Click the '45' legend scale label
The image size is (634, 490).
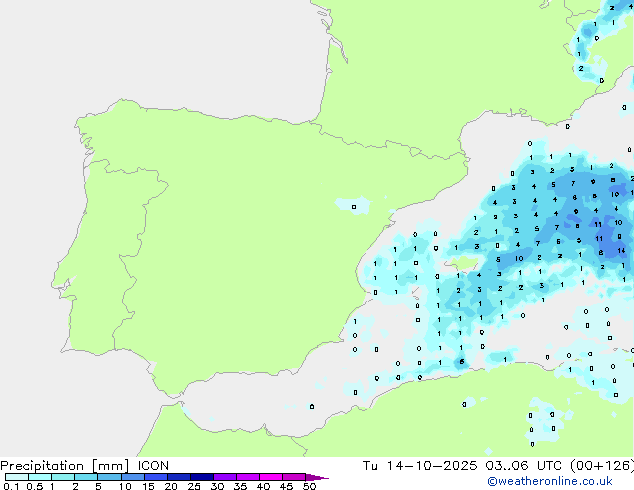[286, 486]
